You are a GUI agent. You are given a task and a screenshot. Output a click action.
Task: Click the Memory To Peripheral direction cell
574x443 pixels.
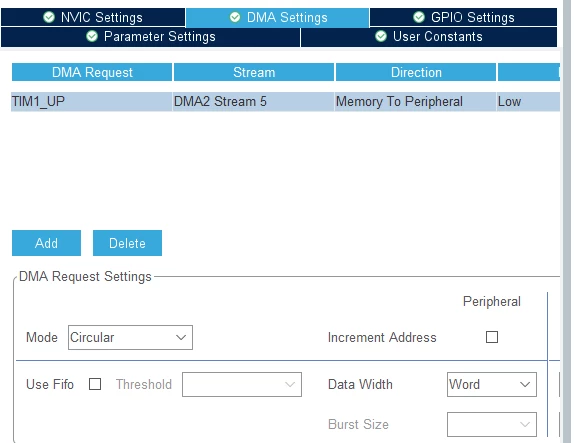pyautogui.click(x=415, y=101)
